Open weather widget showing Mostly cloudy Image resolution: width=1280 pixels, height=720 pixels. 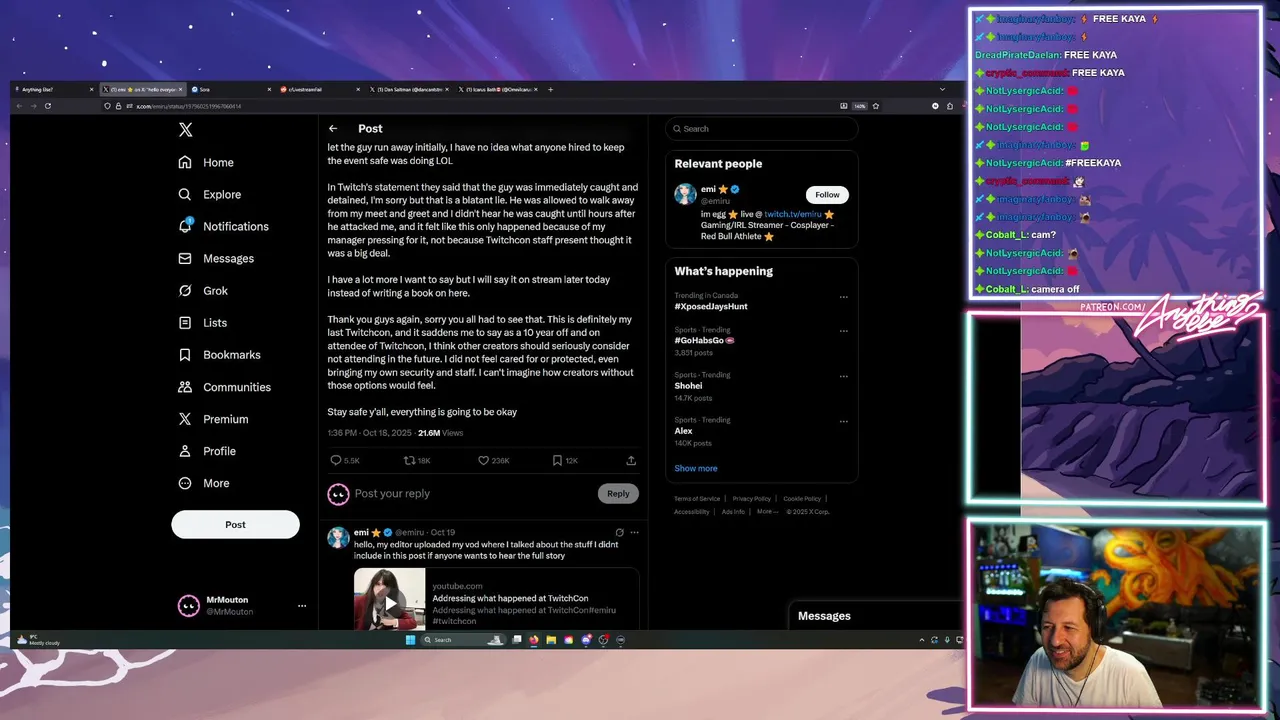click(40, 640)
